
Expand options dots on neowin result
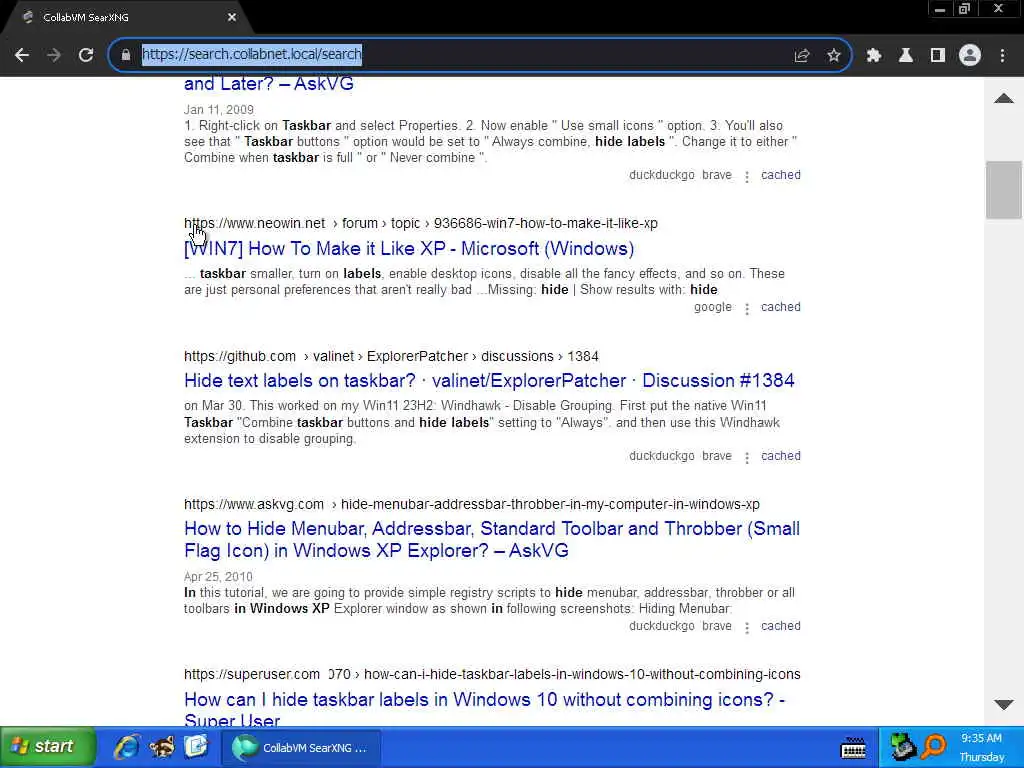[746, 308]
